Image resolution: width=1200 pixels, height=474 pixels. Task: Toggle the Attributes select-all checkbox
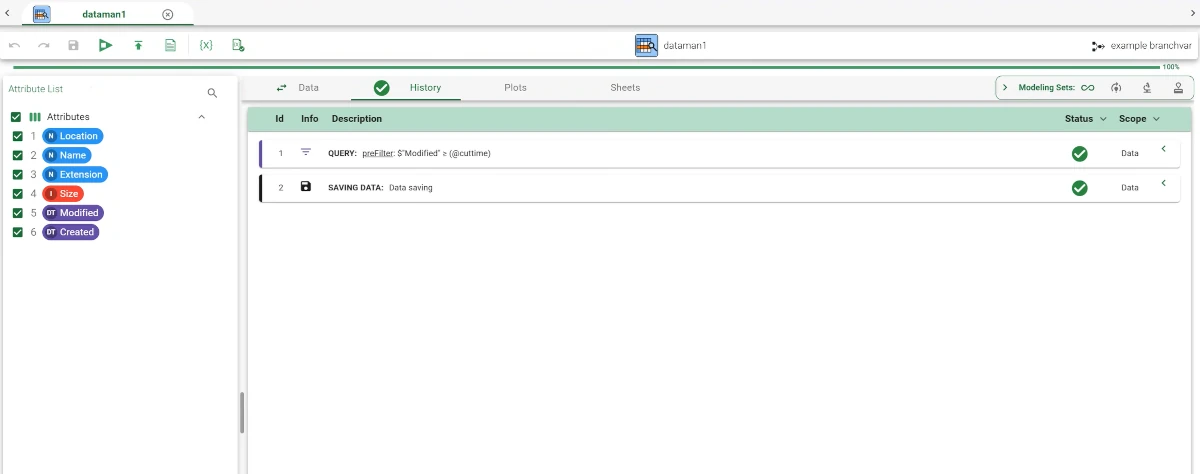pyautogui.click(x=16, y=117)
